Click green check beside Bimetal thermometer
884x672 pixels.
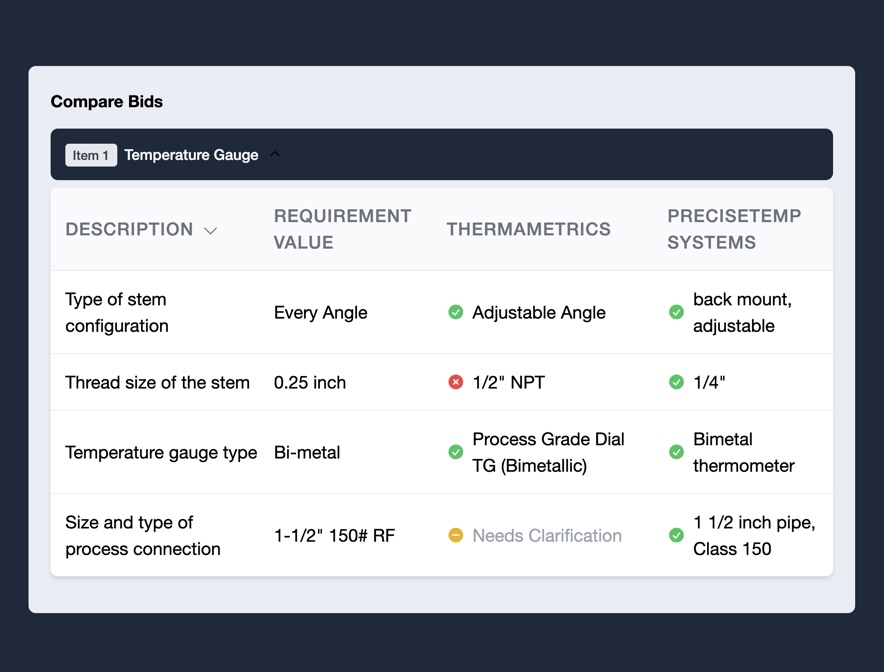[676, 452]
